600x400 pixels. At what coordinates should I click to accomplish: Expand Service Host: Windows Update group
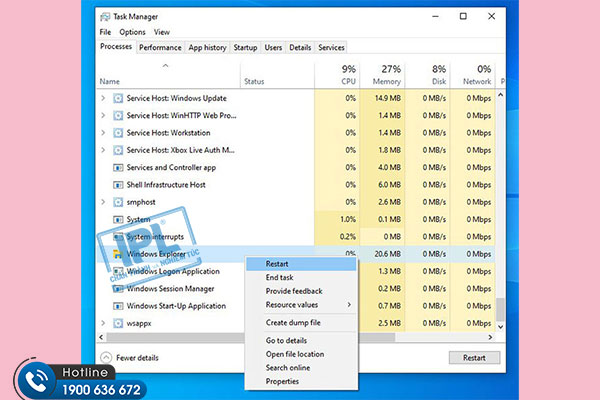[x=103, y=98]
